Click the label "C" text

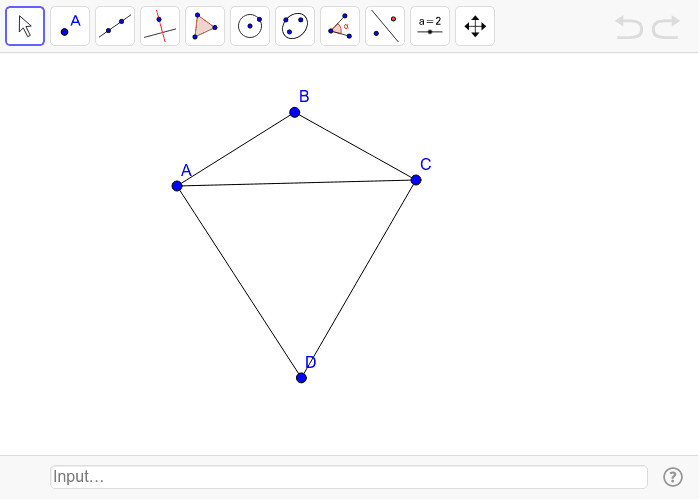425,164
